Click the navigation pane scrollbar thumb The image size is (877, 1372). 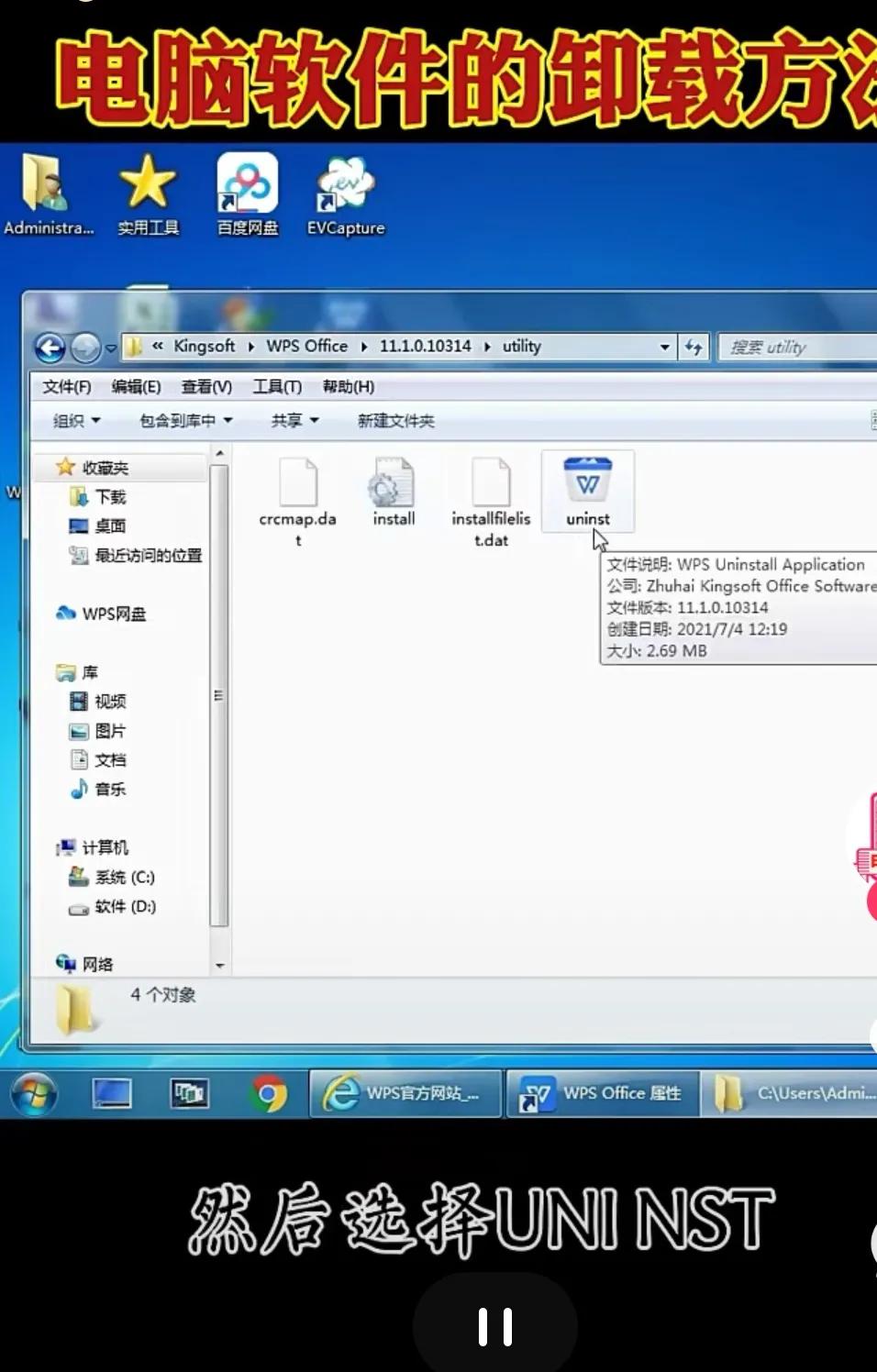(x=219, y=695)
